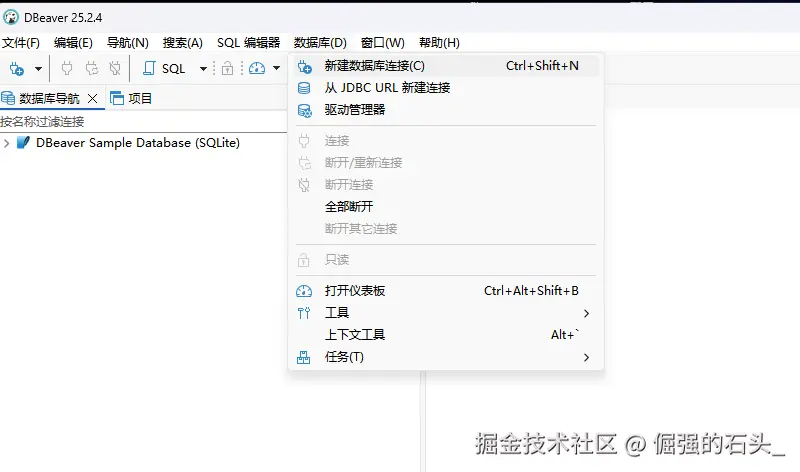Click the 断开/重新连接 menu entry
This screenshot has height=472, width=800.
(445, 163)
